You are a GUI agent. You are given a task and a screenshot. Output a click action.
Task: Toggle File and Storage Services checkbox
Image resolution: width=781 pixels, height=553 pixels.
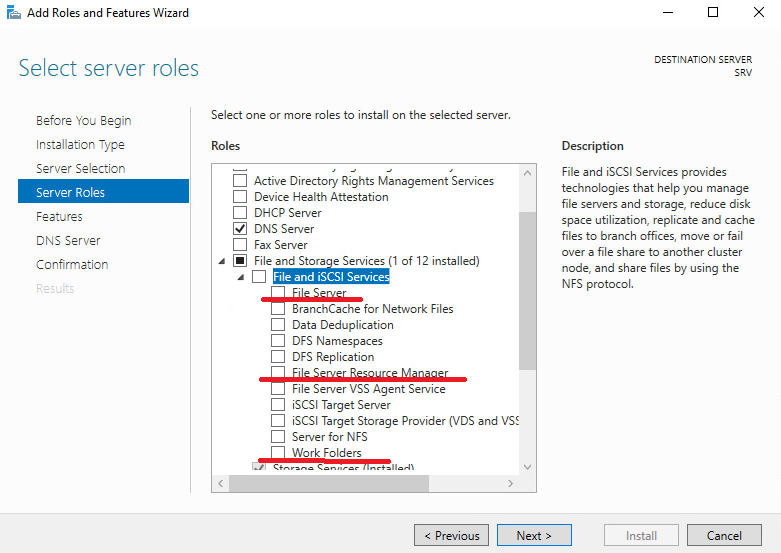point(240,260)
